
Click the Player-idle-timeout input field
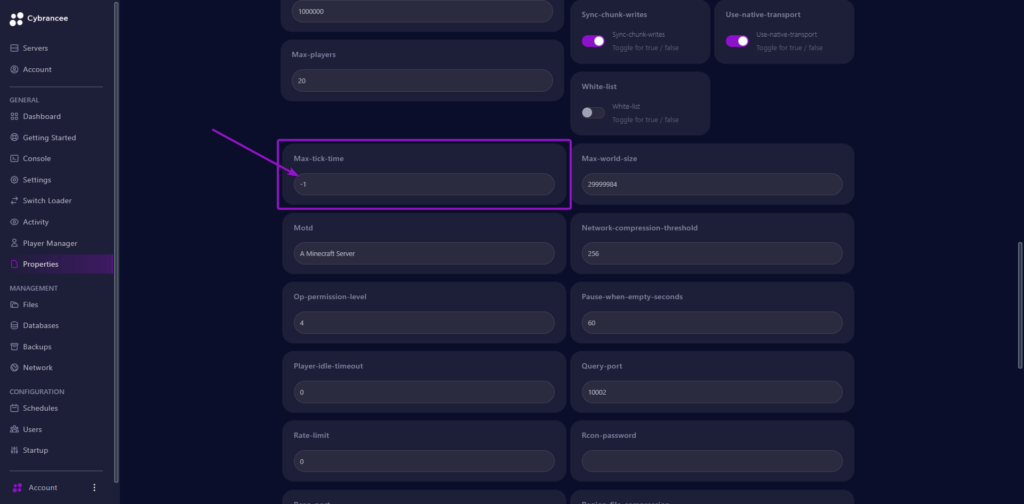(424, 392)
